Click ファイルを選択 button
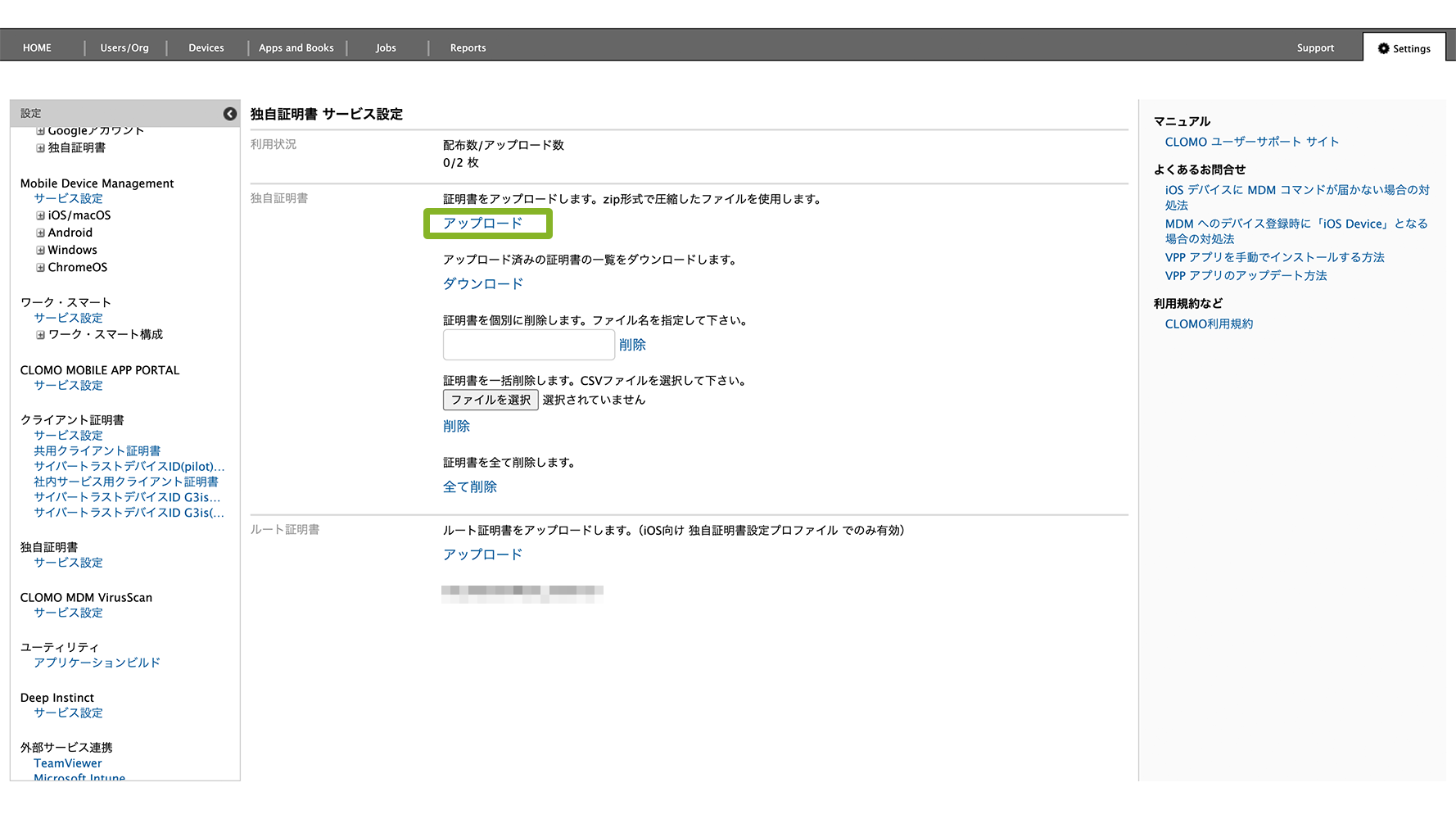The image size is (1456, 819). click(491, 400)
